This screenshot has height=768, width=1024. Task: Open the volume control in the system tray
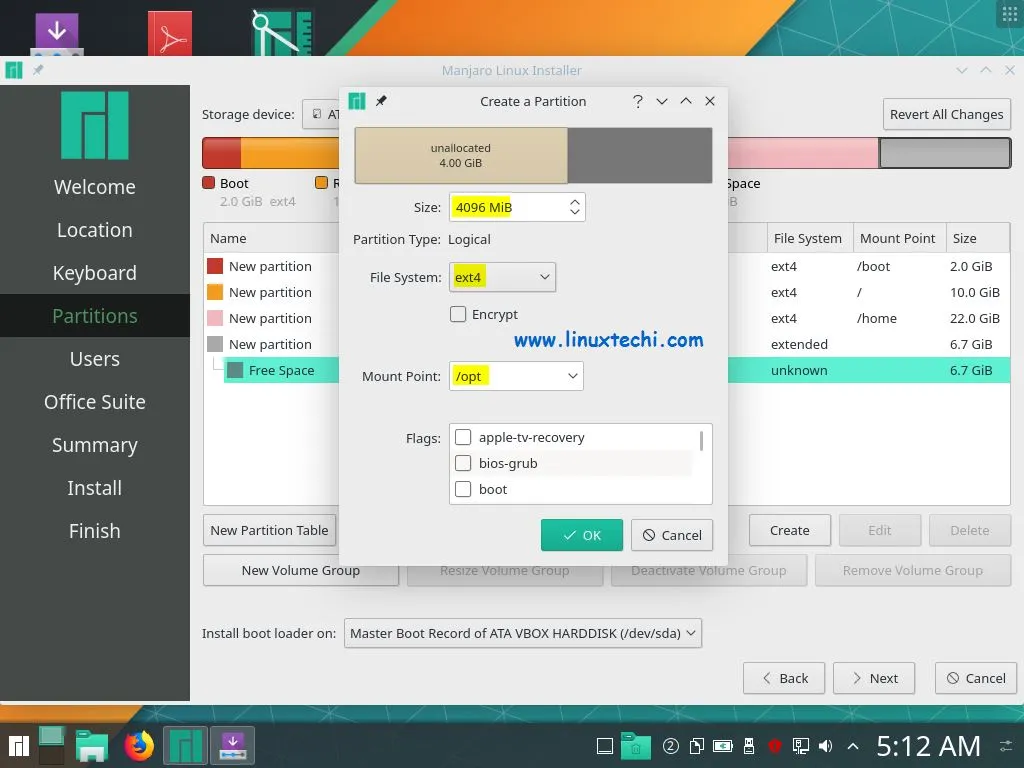pos(823,745)
